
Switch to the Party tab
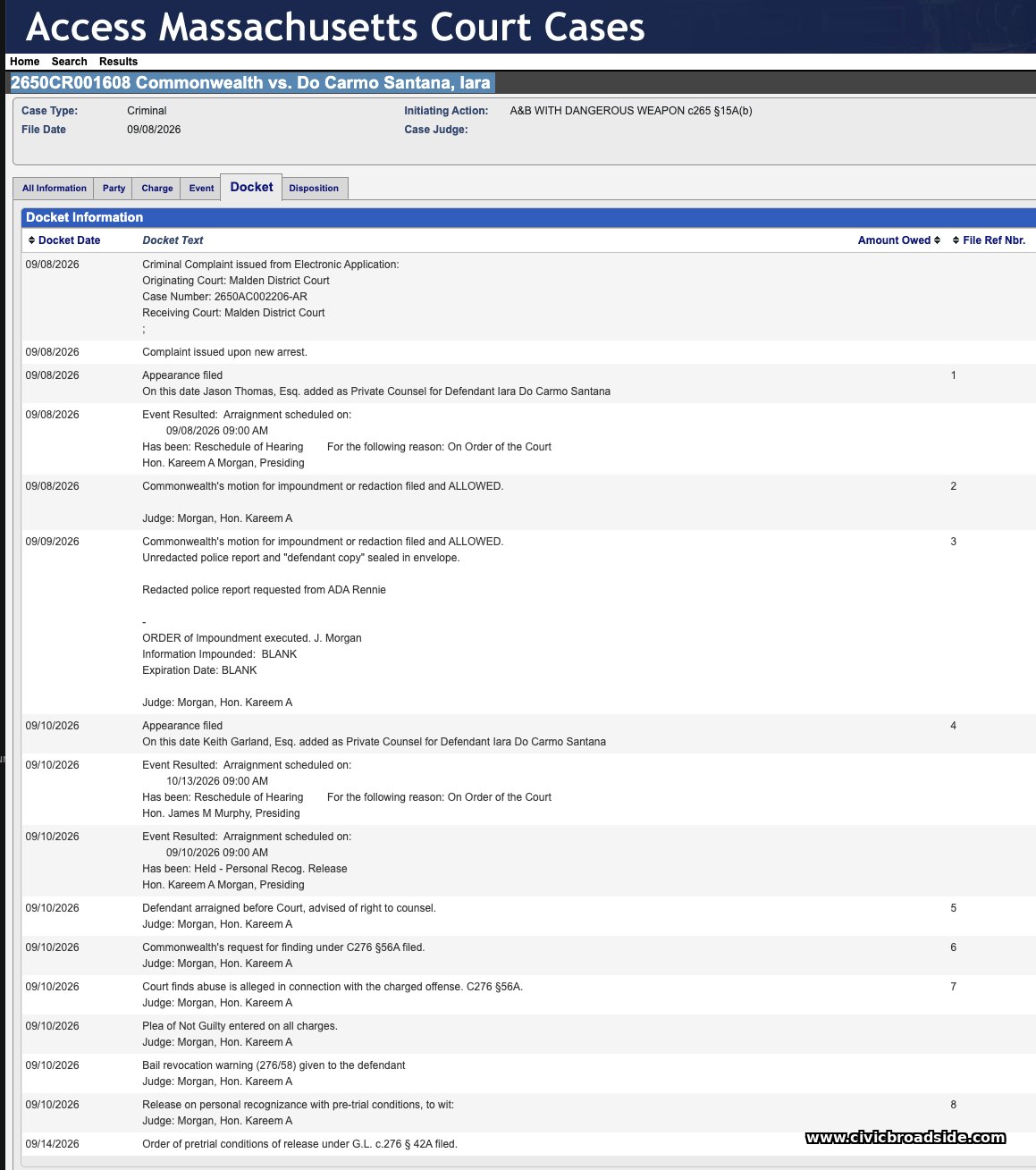point(114,189)
